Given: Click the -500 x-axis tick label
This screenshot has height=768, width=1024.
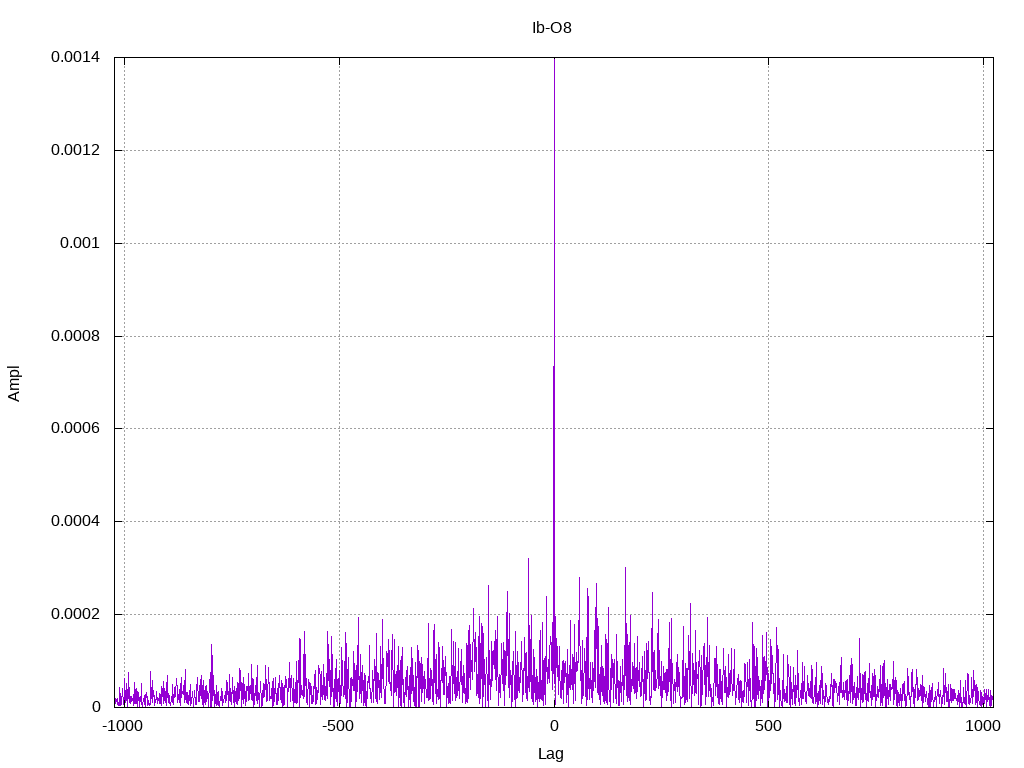Looking at the screenshot, I should [338, 726].
